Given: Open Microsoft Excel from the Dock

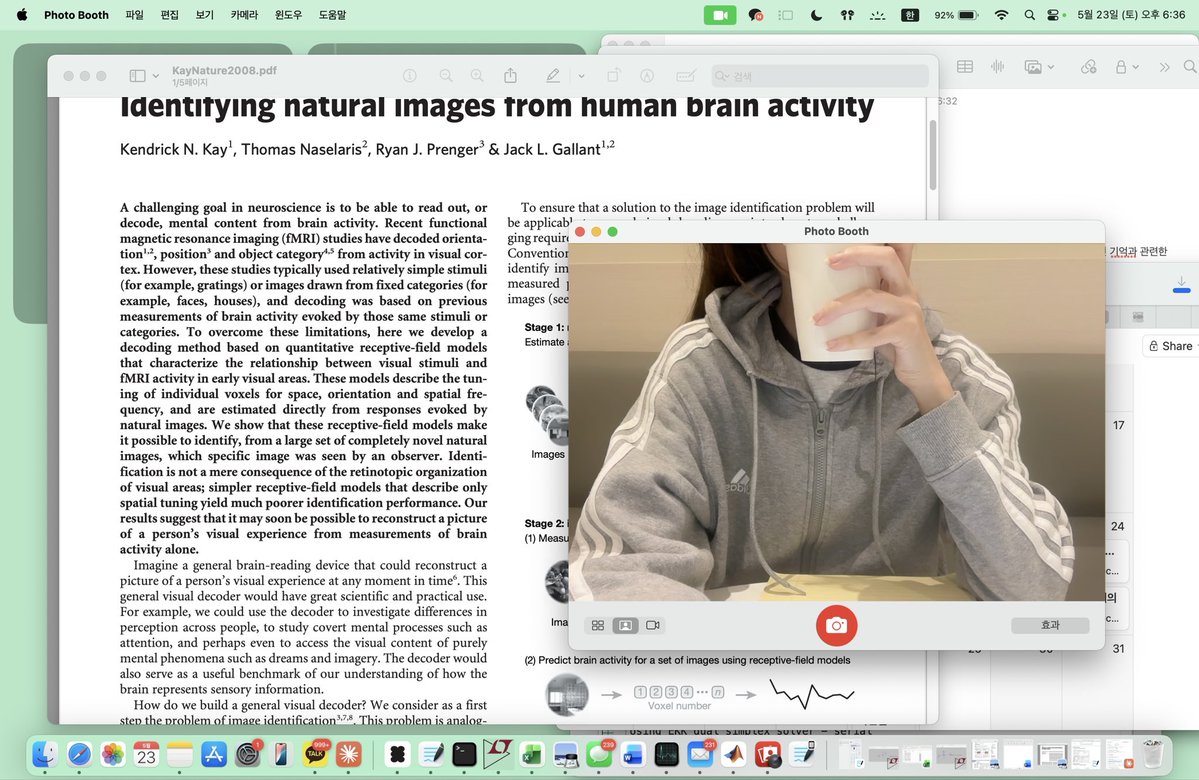Looking at the screenshot, I should (x=531, y=755).
